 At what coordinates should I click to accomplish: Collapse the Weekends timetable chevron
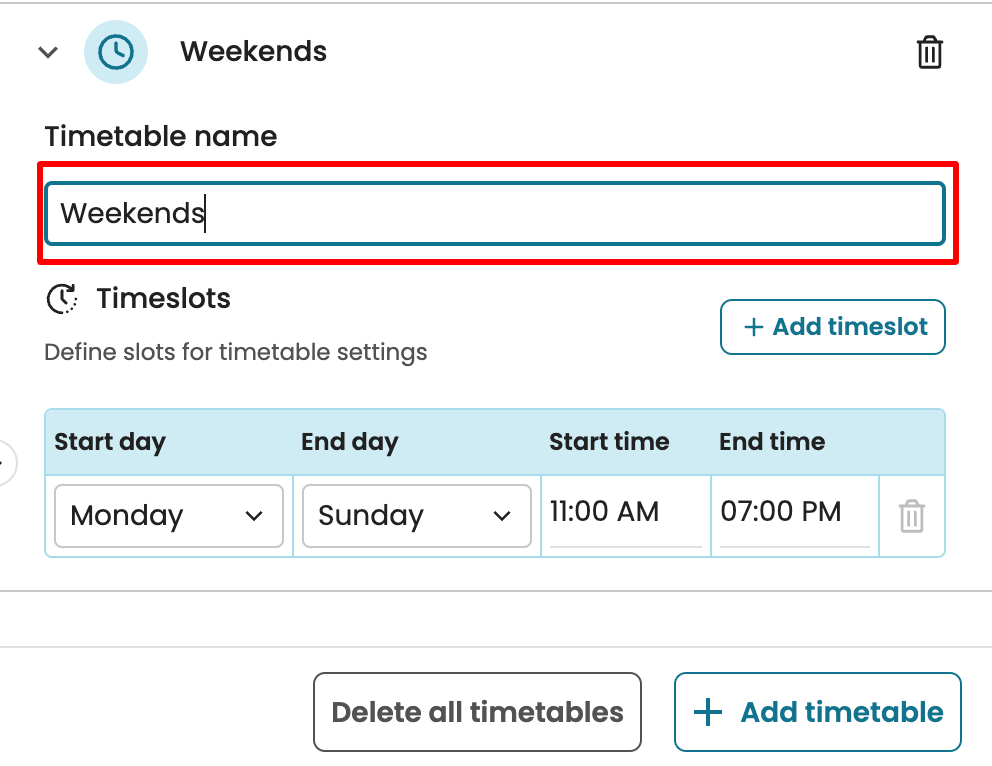pos(48,52)
